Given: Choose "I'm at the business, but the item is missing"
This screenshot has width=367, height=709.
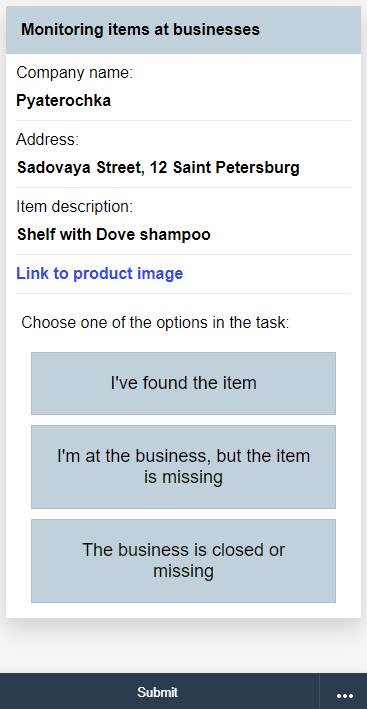Looking at the screenshot, I should coord(183,466).
